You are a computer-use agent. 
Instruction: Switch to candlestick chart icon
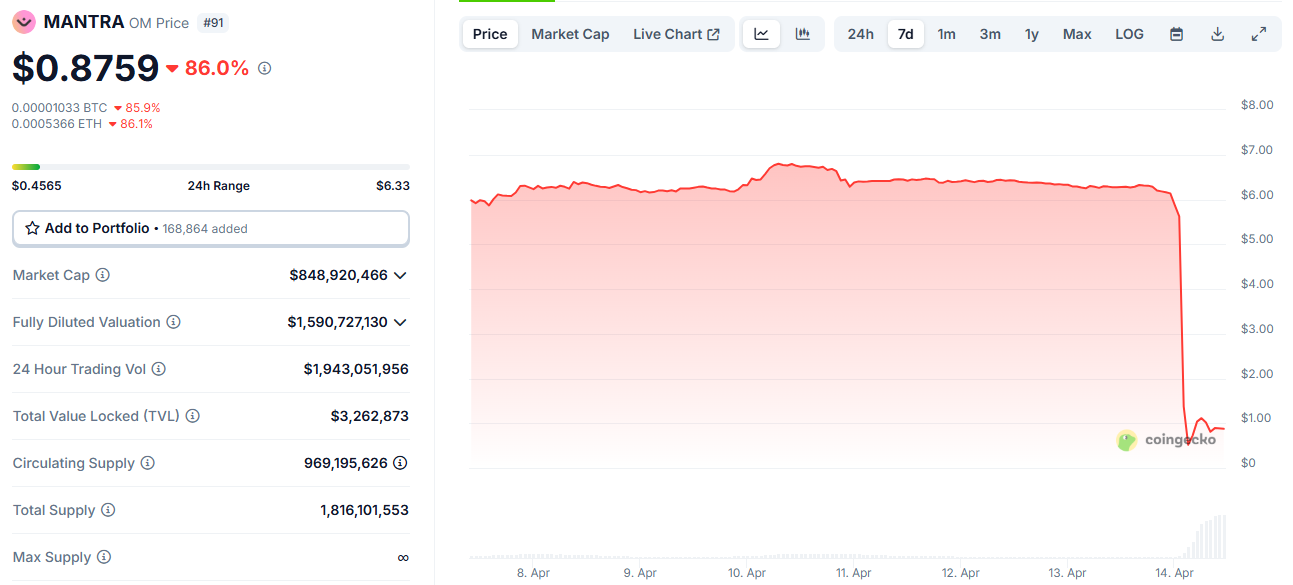coord(802,34)
